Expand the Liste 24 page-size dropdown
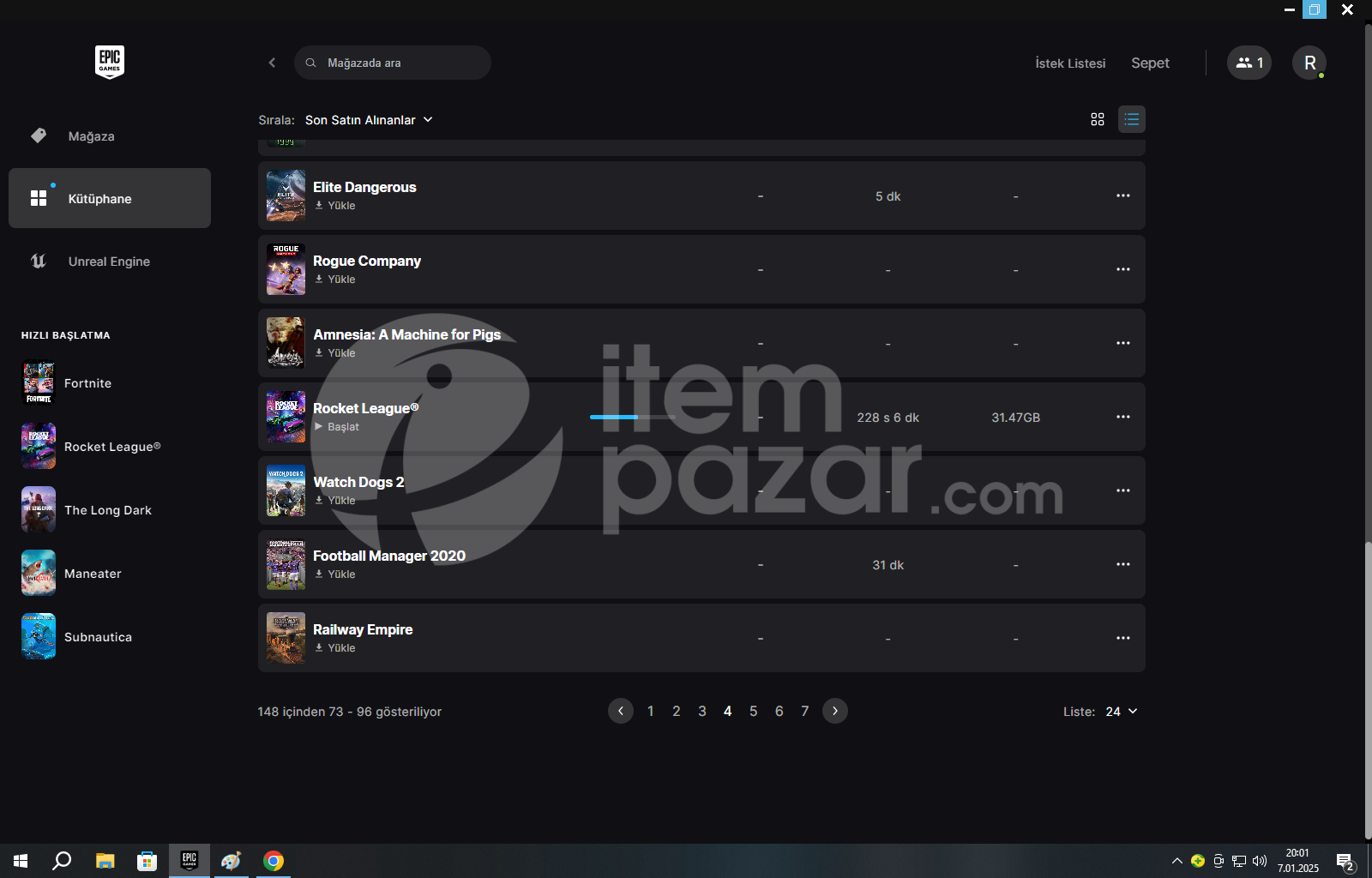 (1122, 712)
